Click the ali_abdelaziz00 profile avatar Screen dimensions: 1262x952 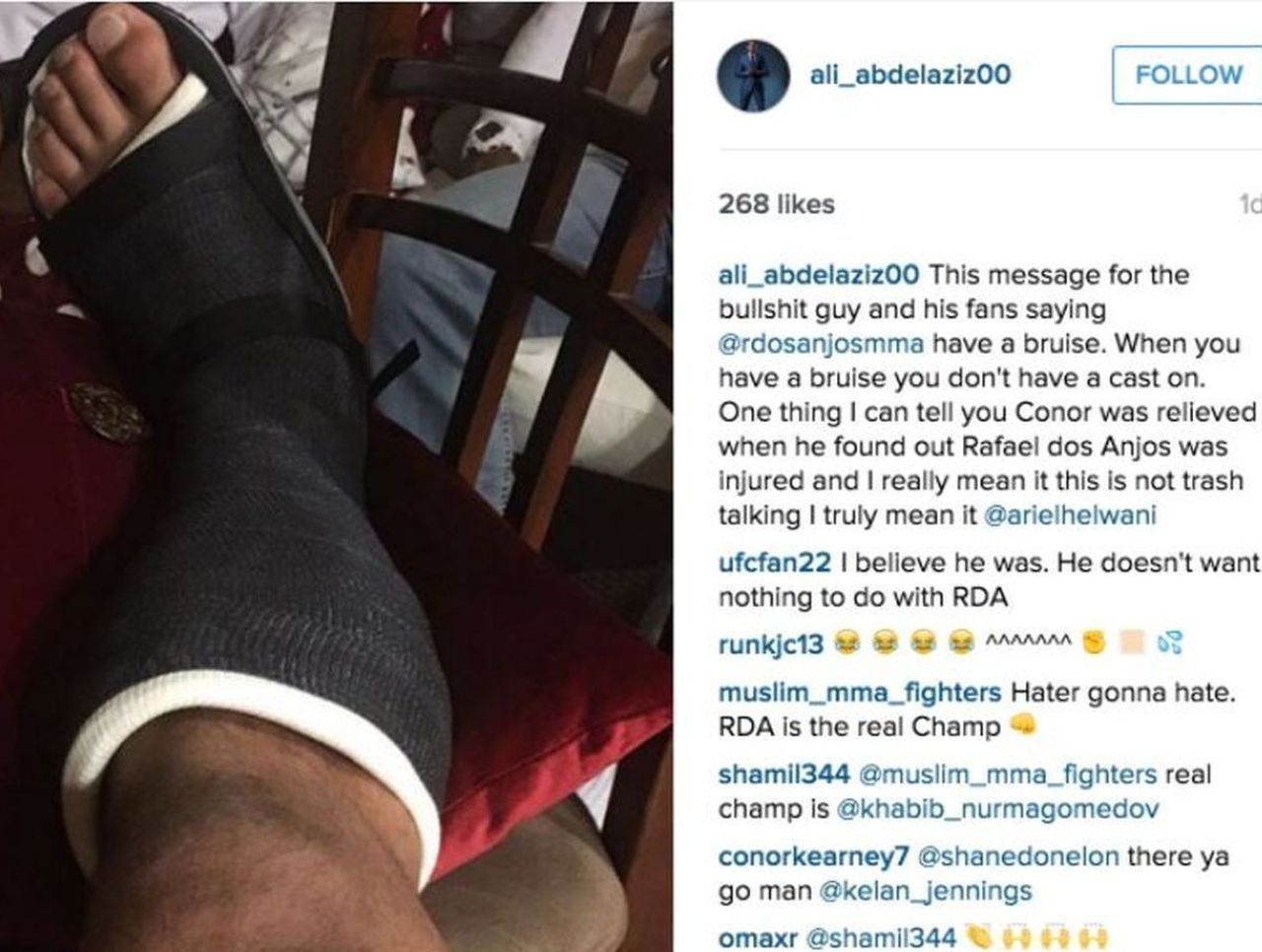tap(753, 75)
